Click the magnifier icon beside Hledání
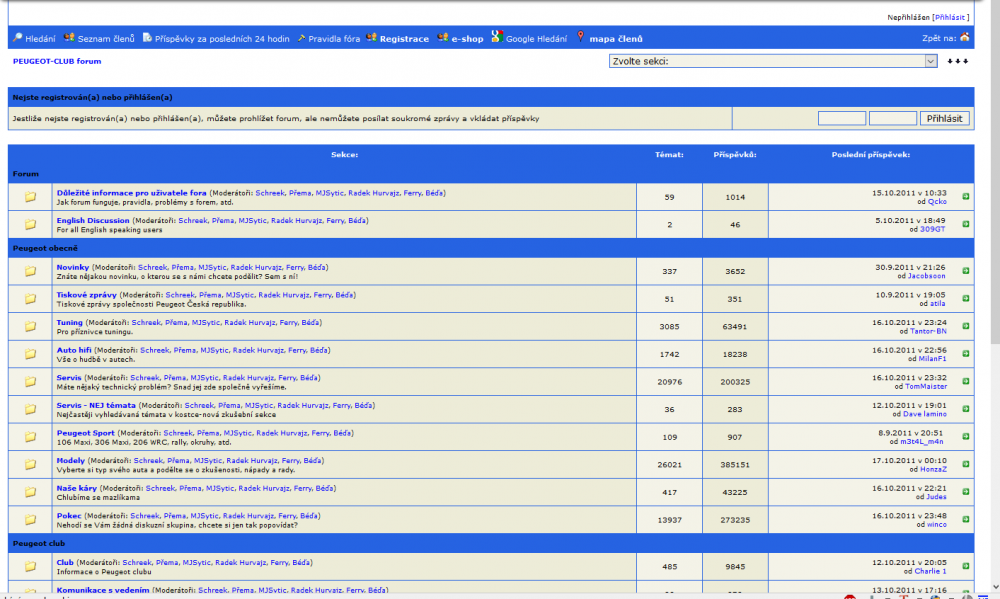This screenshot has height=599, width=1000. [x=18, y=38]
